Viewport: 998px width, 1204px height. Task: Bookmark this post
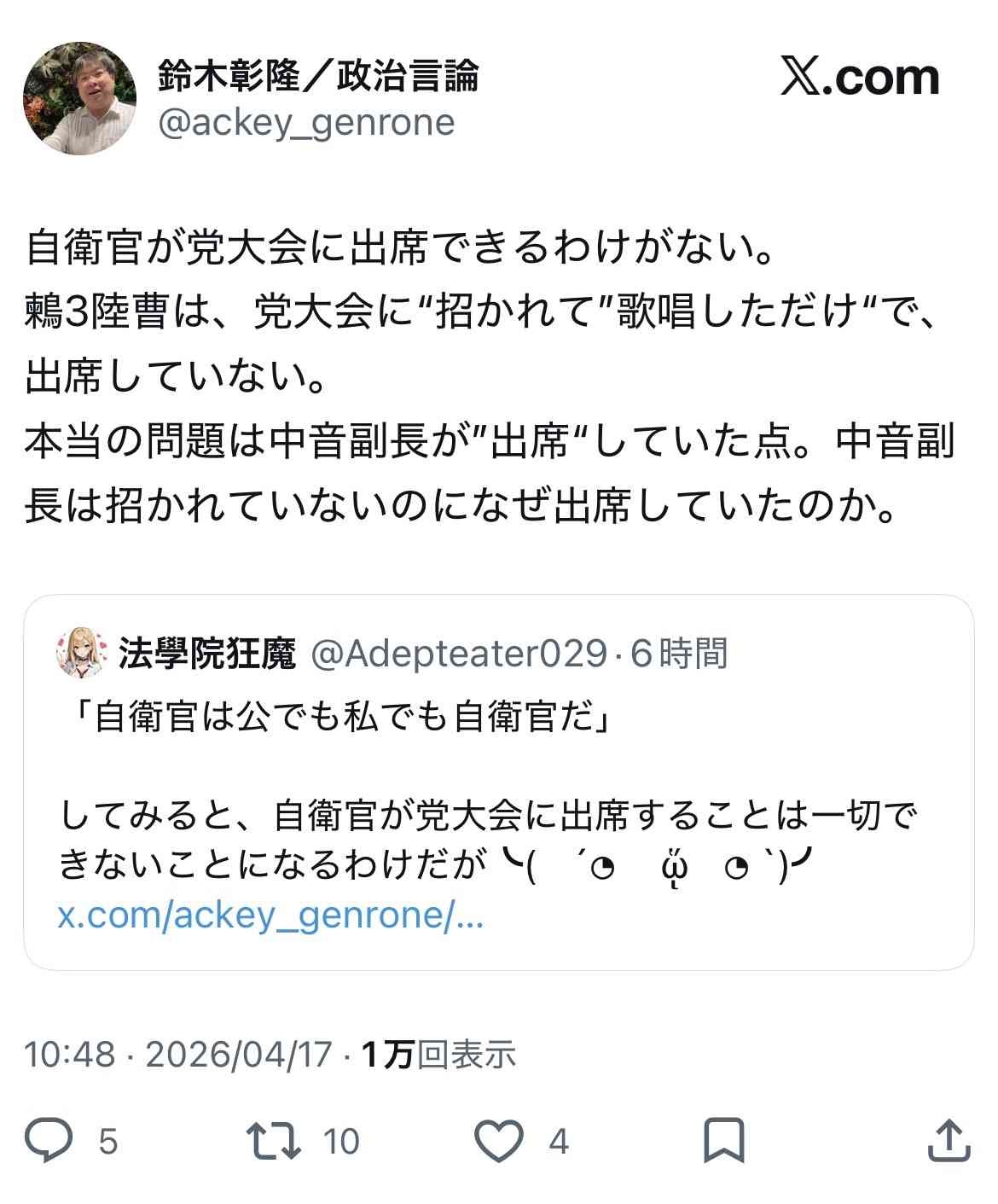point(724,1141)
